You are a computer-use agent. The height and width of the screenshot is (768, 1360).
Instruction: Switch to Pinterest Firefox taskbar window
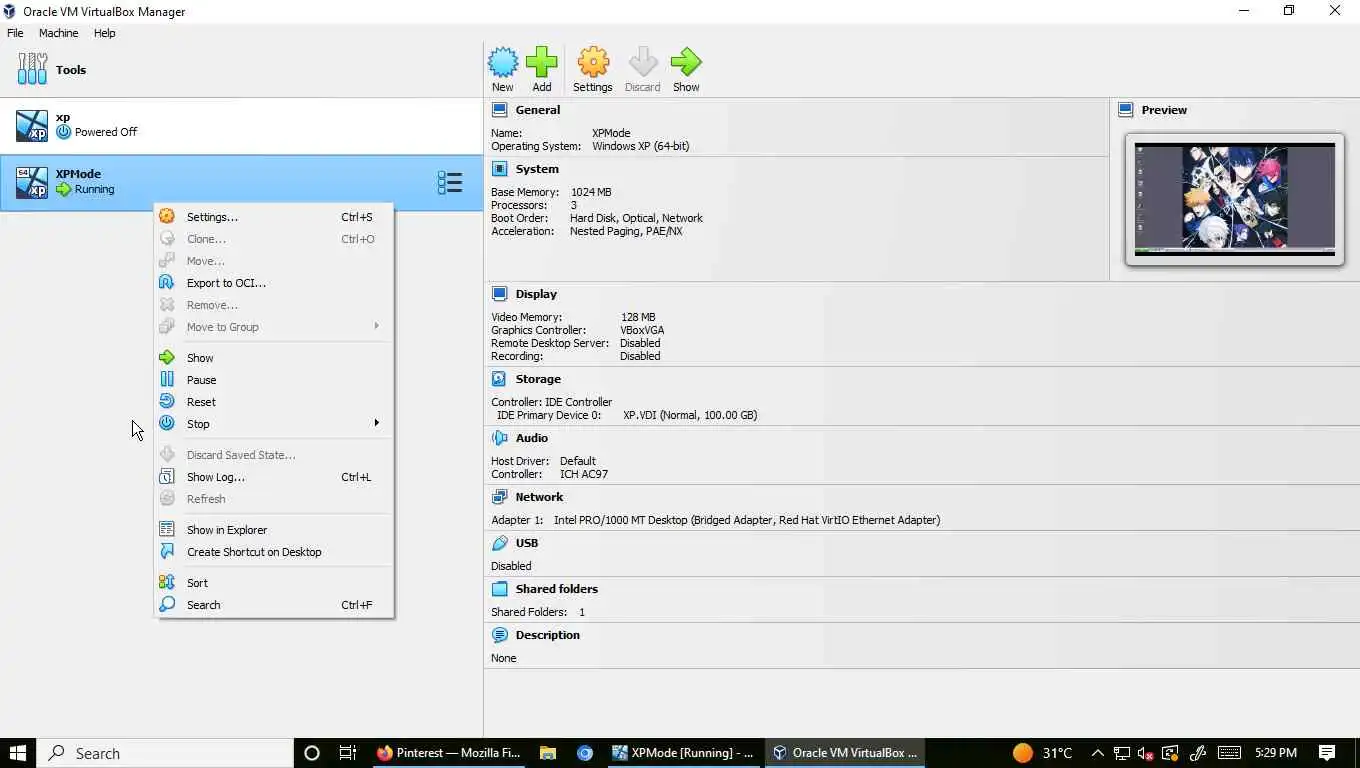tap(448, 753)
